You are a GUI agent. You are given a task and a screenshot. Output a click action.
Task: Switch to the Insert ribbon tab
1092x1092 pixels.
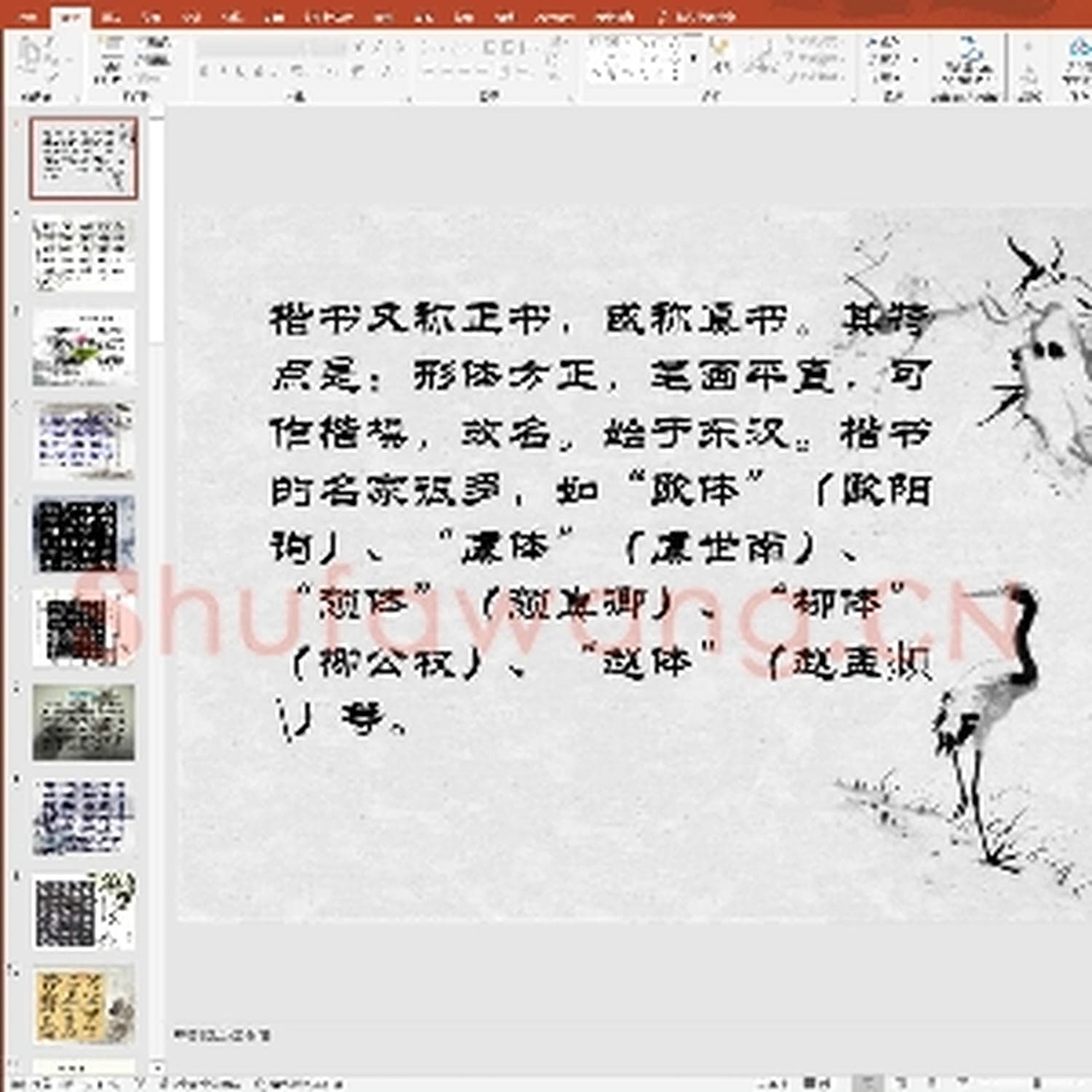(111, 16)
